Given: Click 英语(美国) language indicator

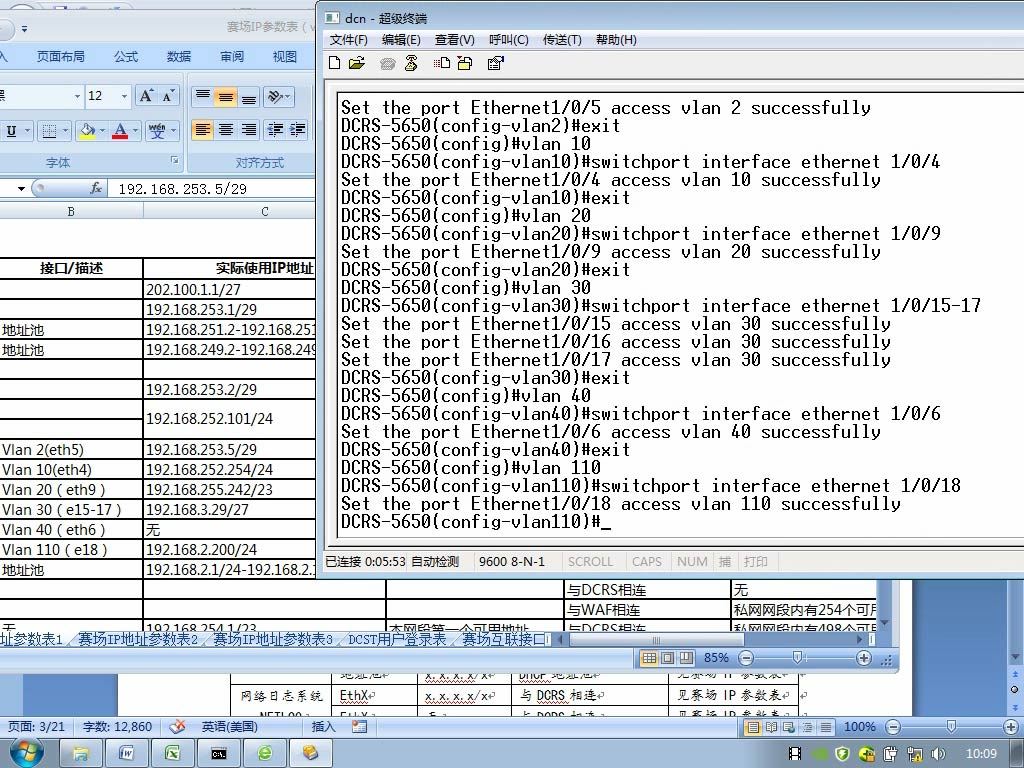Looking at the screenshot, I should [x=229, y=726].
